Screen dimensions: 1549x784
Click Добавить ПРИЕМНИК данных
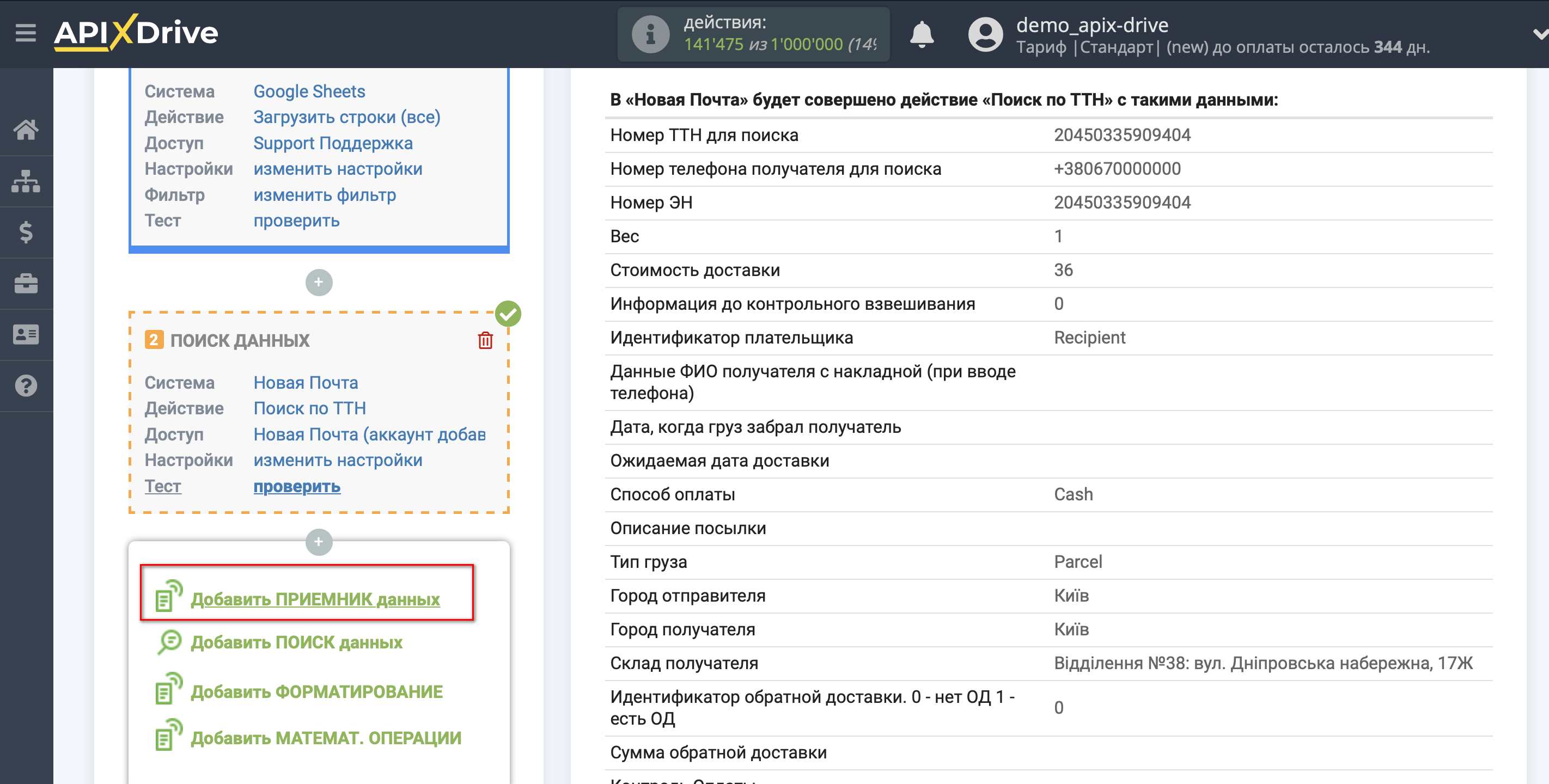coord(315,599)
